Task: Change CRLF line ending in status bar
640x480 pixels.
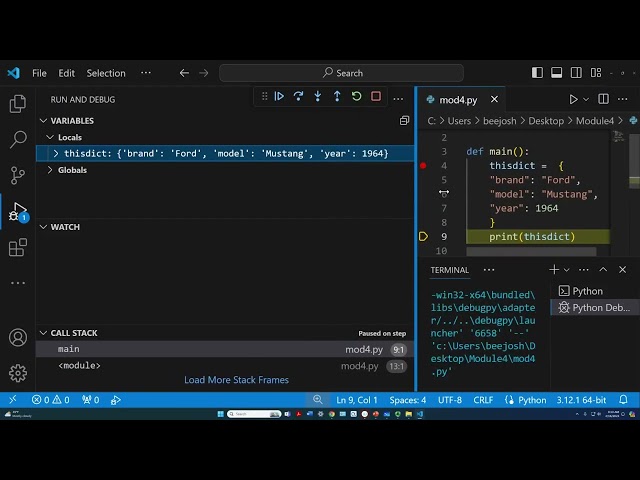Action: pyautogui.click(x=483, y=400)
